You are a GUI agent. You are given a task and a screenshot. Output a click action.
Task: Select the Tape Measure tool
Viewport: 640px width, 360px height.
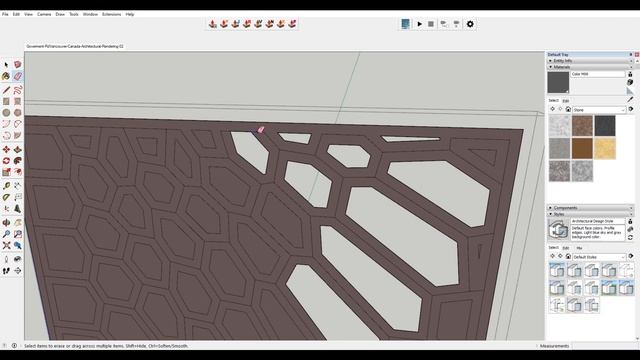pos(6,186)
